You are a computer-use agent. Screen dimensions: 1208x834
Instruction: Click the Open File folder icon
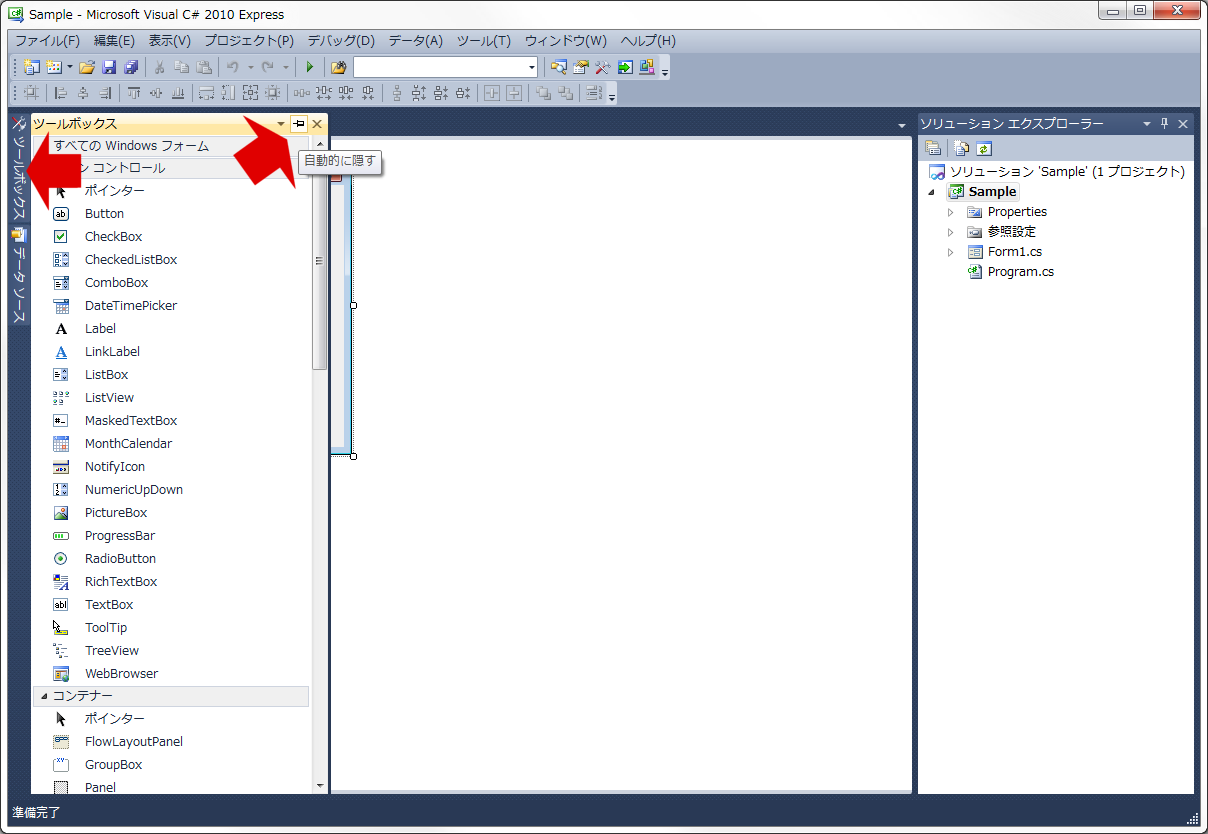coord(86,67)
